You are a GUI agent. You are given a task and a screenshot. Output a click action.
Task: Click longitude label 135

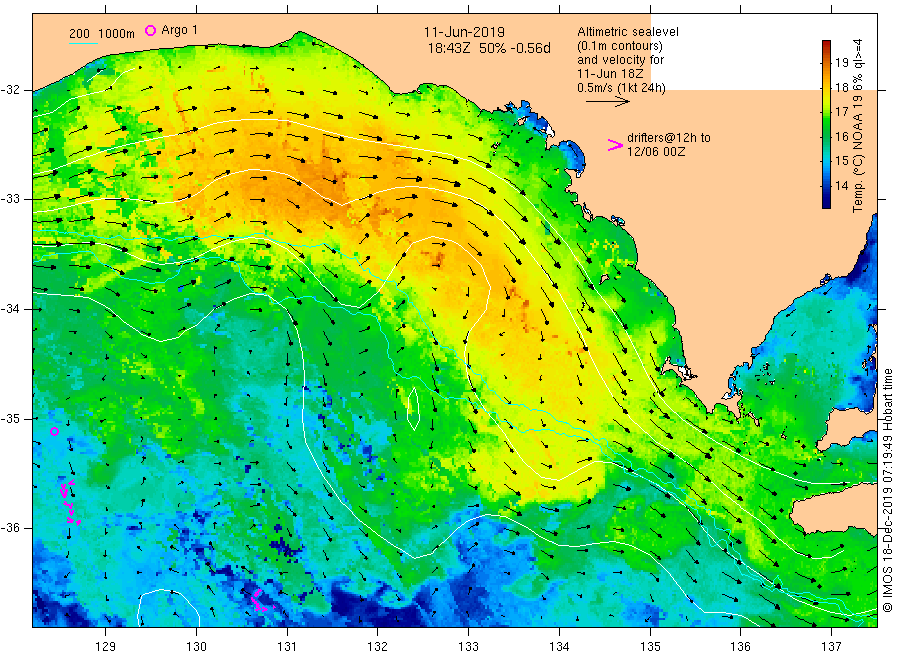[x=650, y=647]
